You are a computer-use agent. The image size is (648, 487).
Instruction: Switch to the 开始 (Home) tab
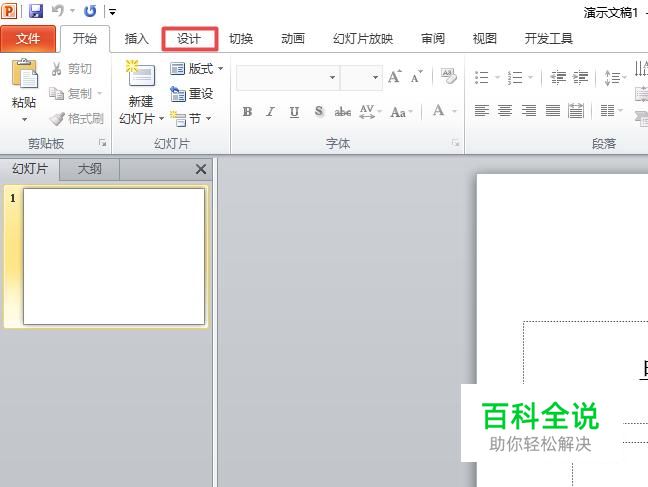click(x=85, y=39)
